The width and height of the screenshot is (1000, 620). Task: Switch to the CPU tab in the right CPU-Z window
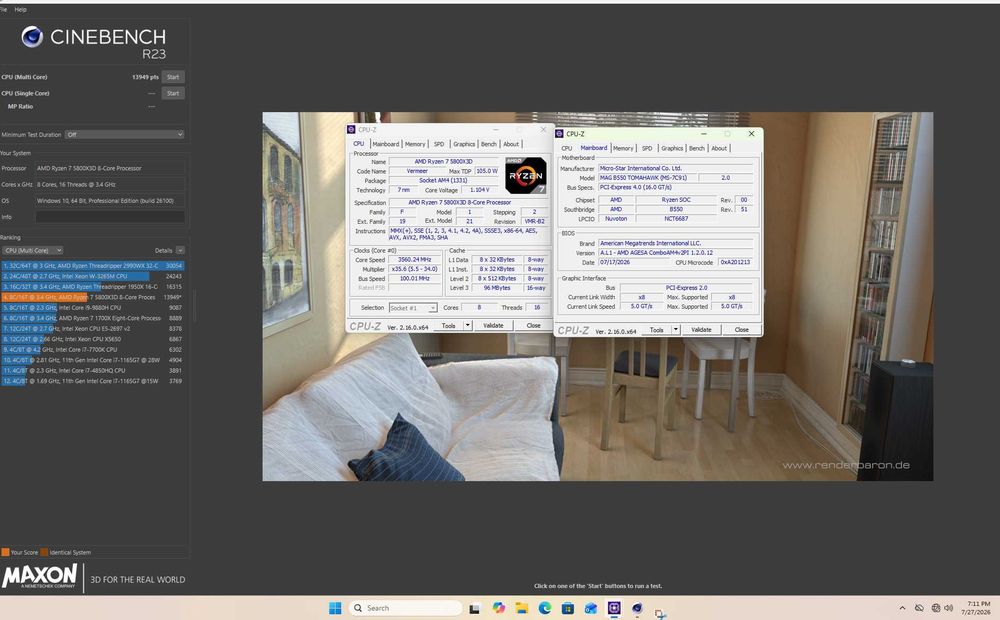point(566,148)
